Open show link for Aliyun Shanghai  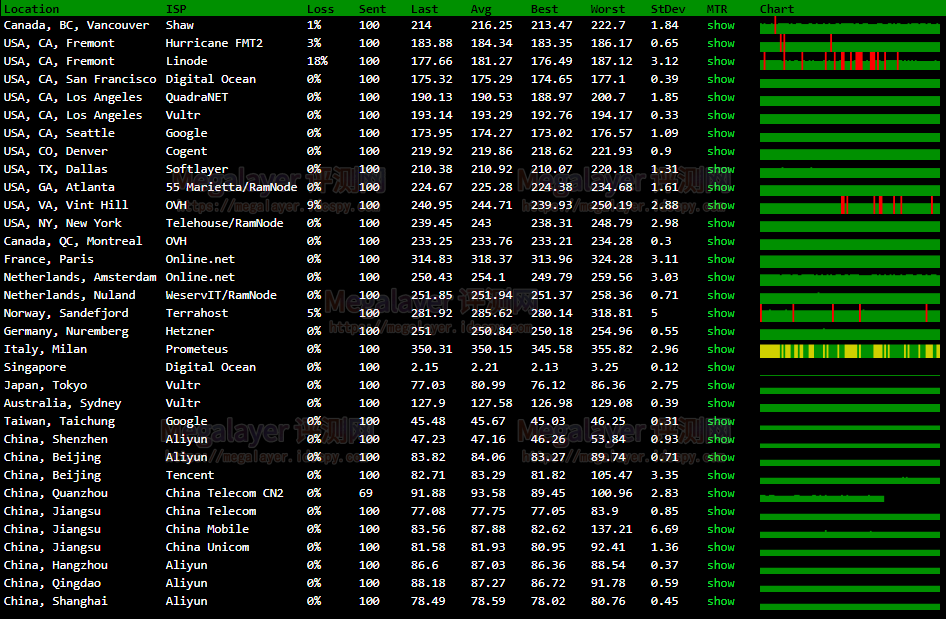(721, 602)
